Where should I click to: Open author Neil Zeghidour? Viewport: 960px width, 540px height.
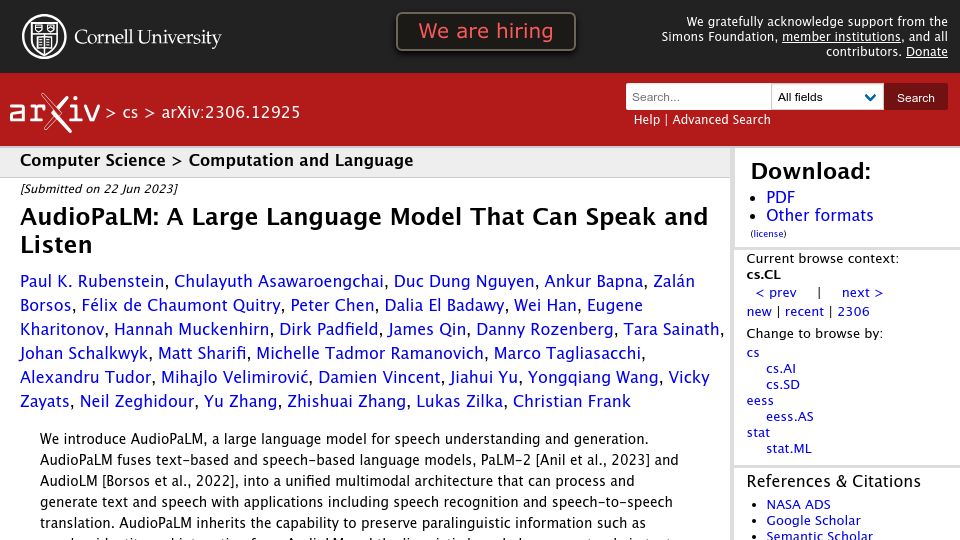137,401
